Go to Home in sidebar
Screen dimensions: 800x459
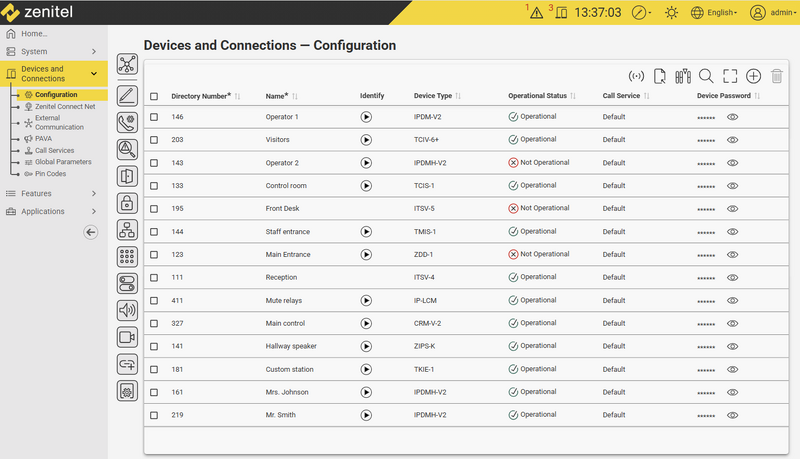coord(34,34)
